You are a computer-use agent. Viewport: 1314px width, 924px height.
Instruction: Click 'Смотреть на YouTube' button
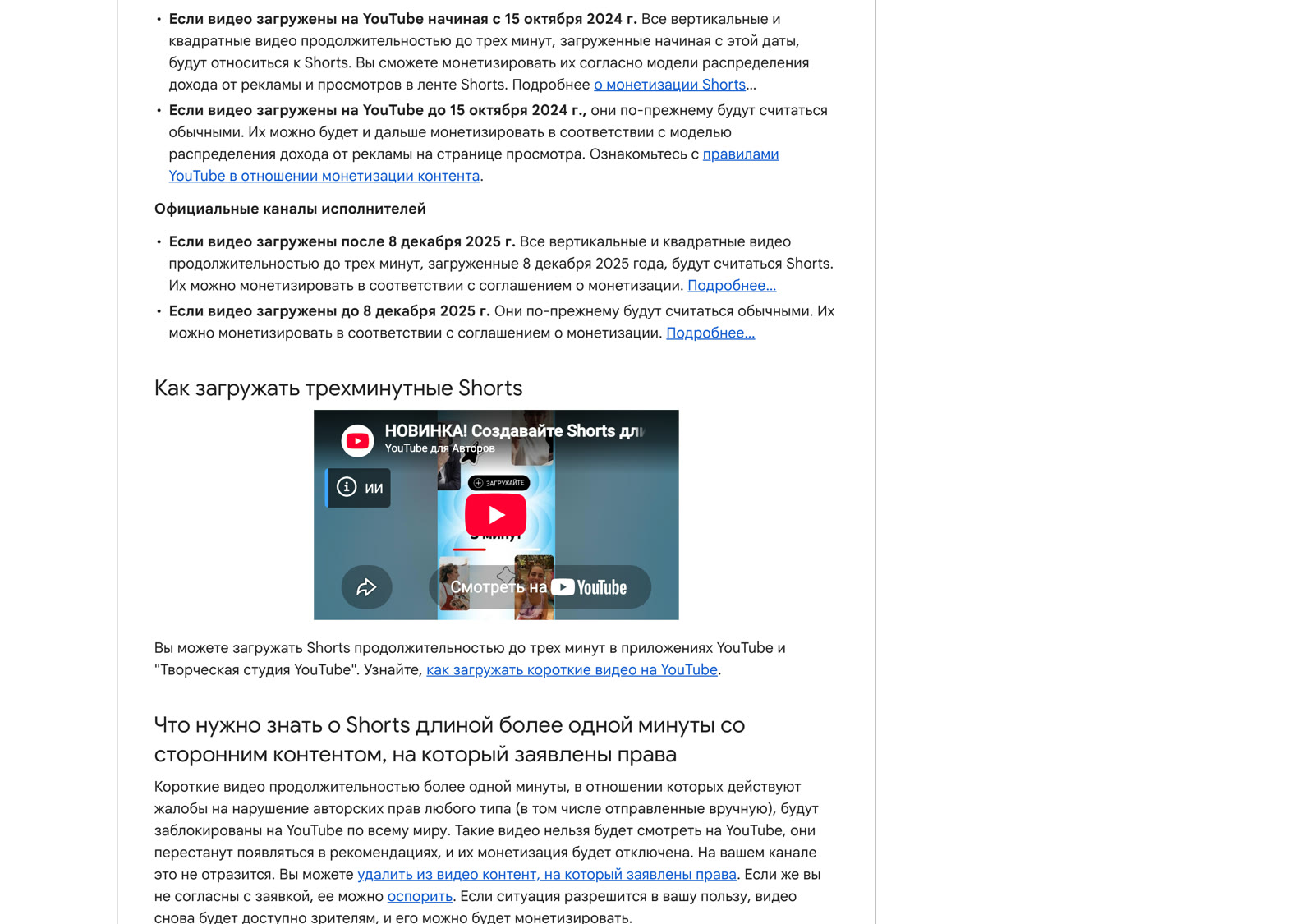(540, 586)
